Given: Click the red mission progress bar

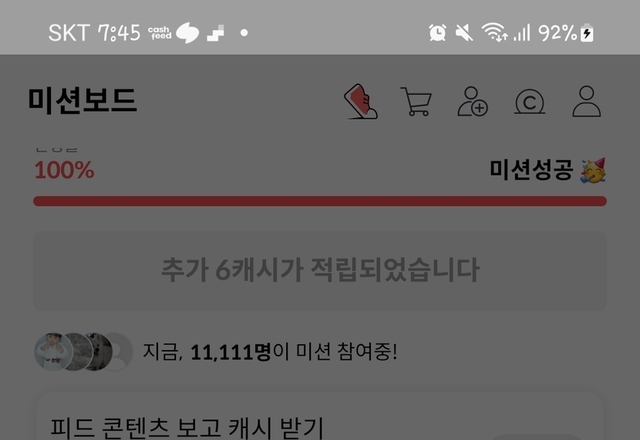Looking at the screenshot, I should [320, 201].
